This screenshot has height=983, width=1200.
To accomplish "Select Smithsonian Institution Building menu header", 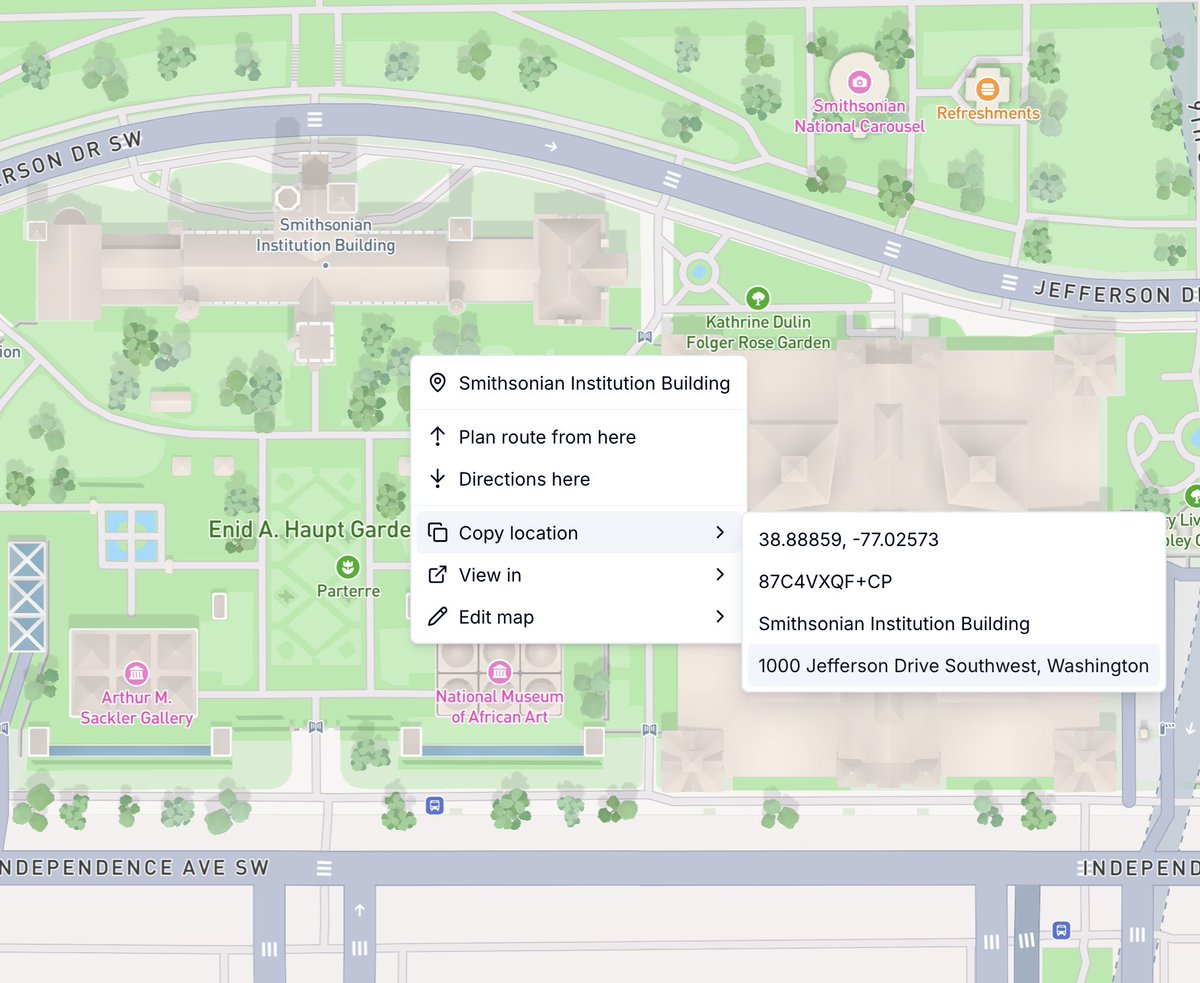I will point(579,383).
